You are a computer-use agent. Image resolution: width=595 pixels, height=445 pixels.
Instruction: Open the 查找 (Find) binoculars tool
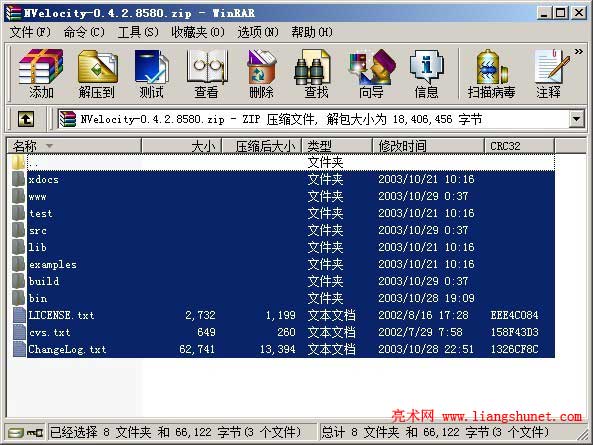click(x=316, y=73)
